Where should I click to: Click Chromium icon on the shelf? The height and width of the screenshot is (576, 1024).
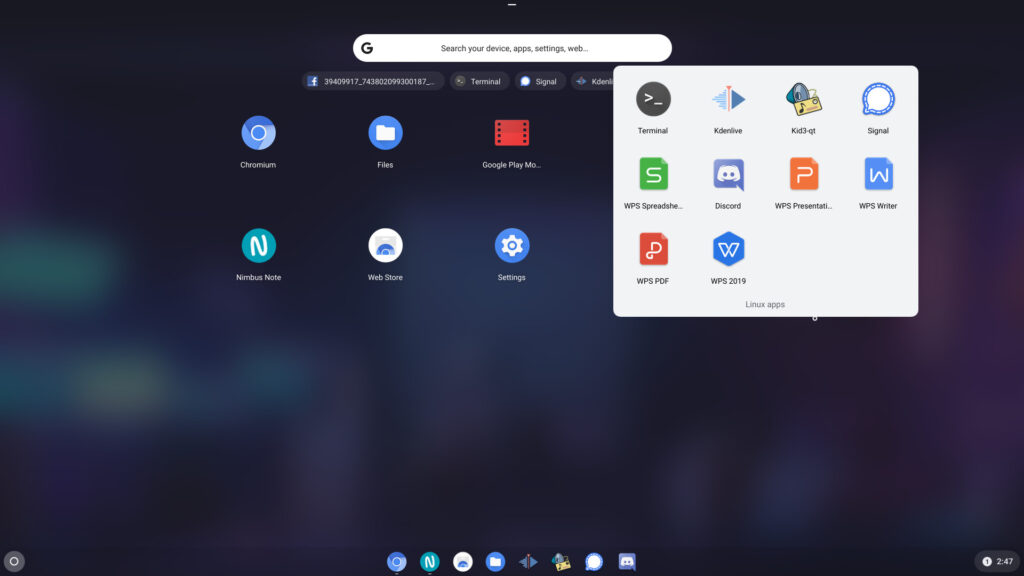[396, 562]
